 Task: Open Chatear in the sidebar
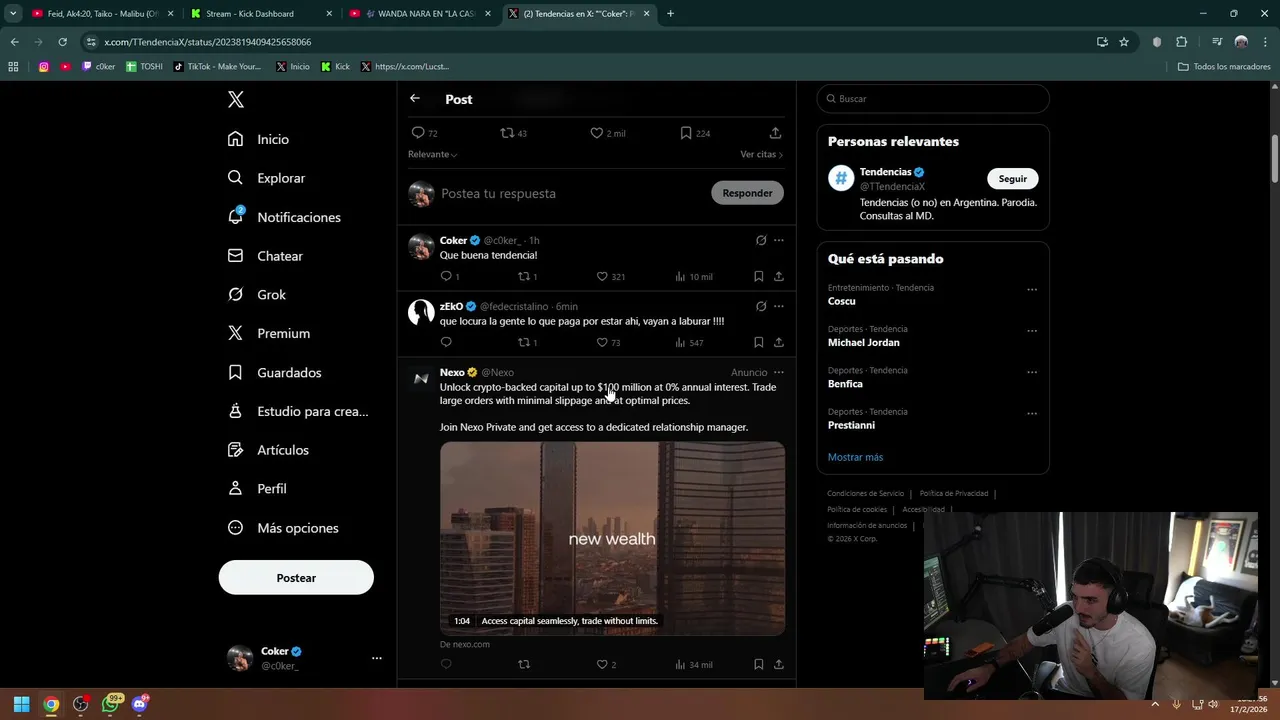(x=266, y=256)
